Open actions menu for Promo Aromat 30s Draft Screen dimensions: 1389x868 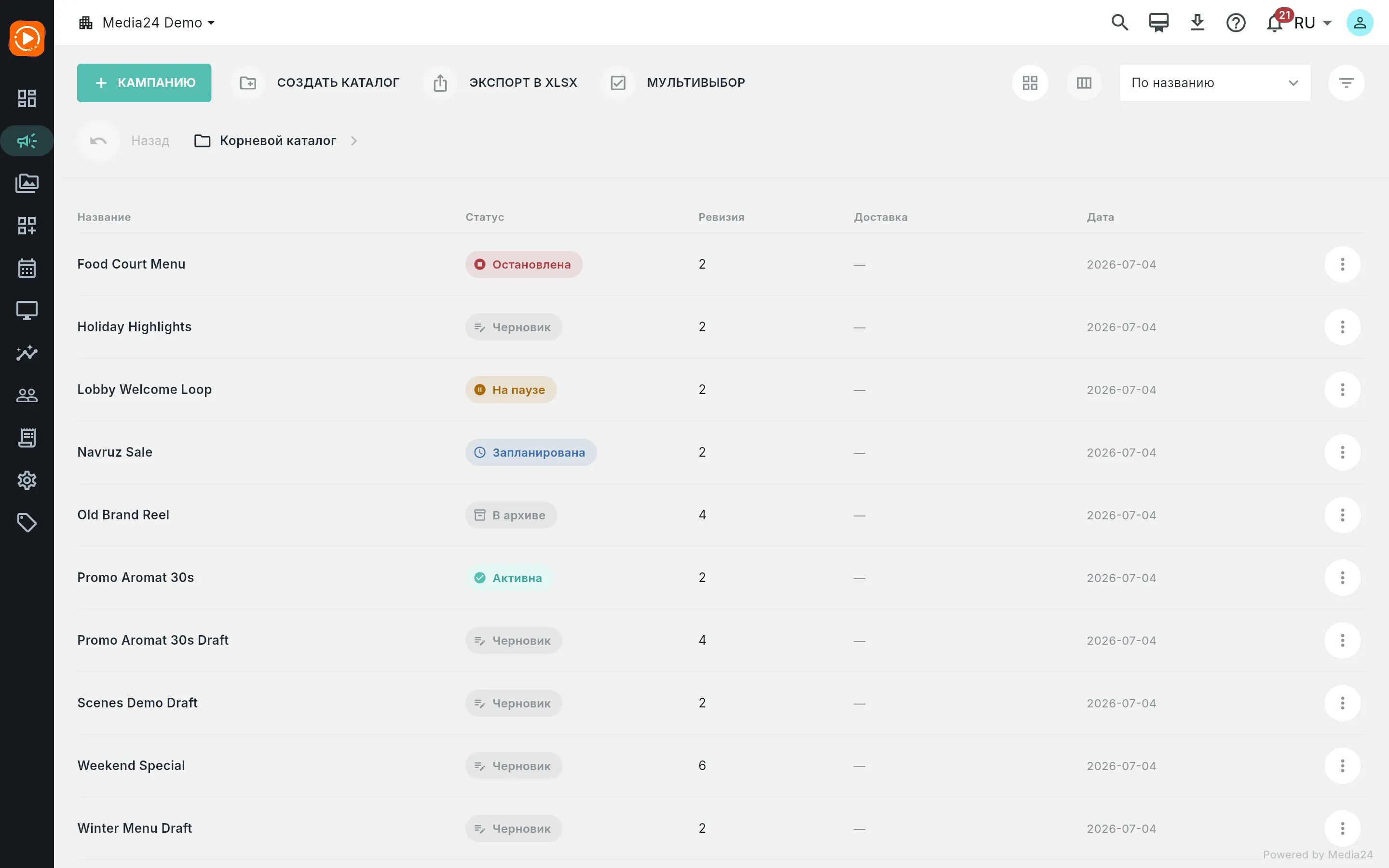(x=1343, y=640)
